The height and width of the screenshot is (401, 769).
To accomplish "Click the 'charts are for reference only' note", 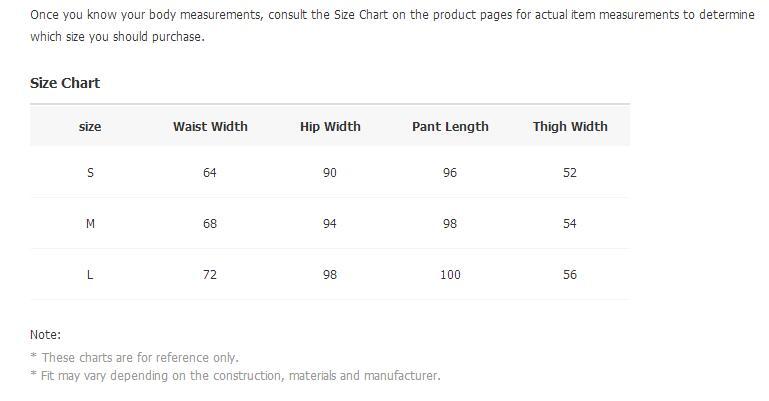I will point(134,357).
